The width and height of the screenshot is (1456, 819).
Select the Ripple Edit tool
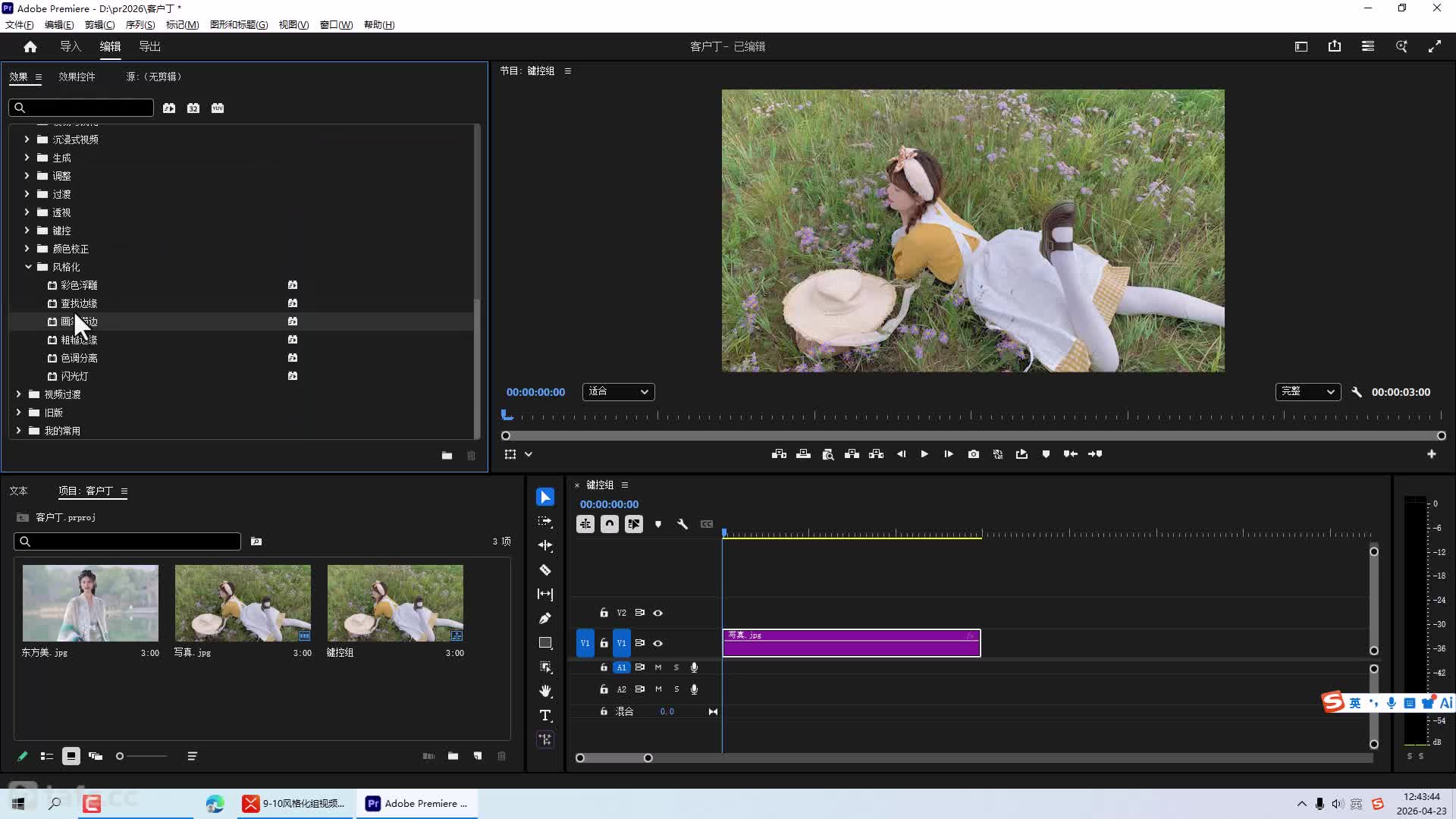[545, 545]
